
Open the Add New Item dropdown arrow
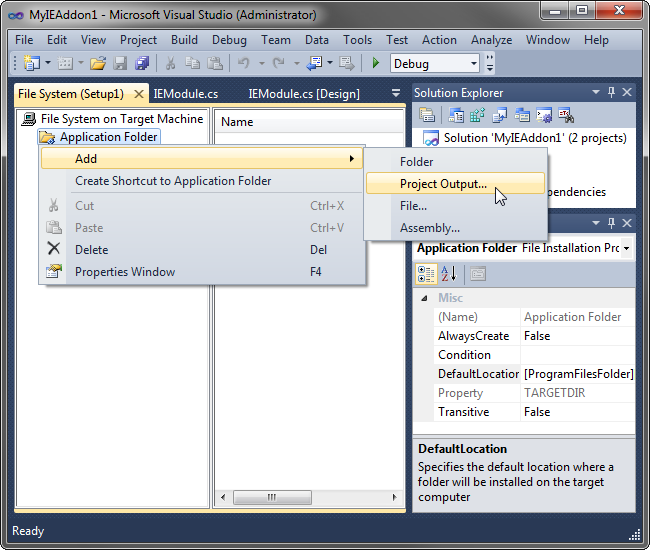81,63
